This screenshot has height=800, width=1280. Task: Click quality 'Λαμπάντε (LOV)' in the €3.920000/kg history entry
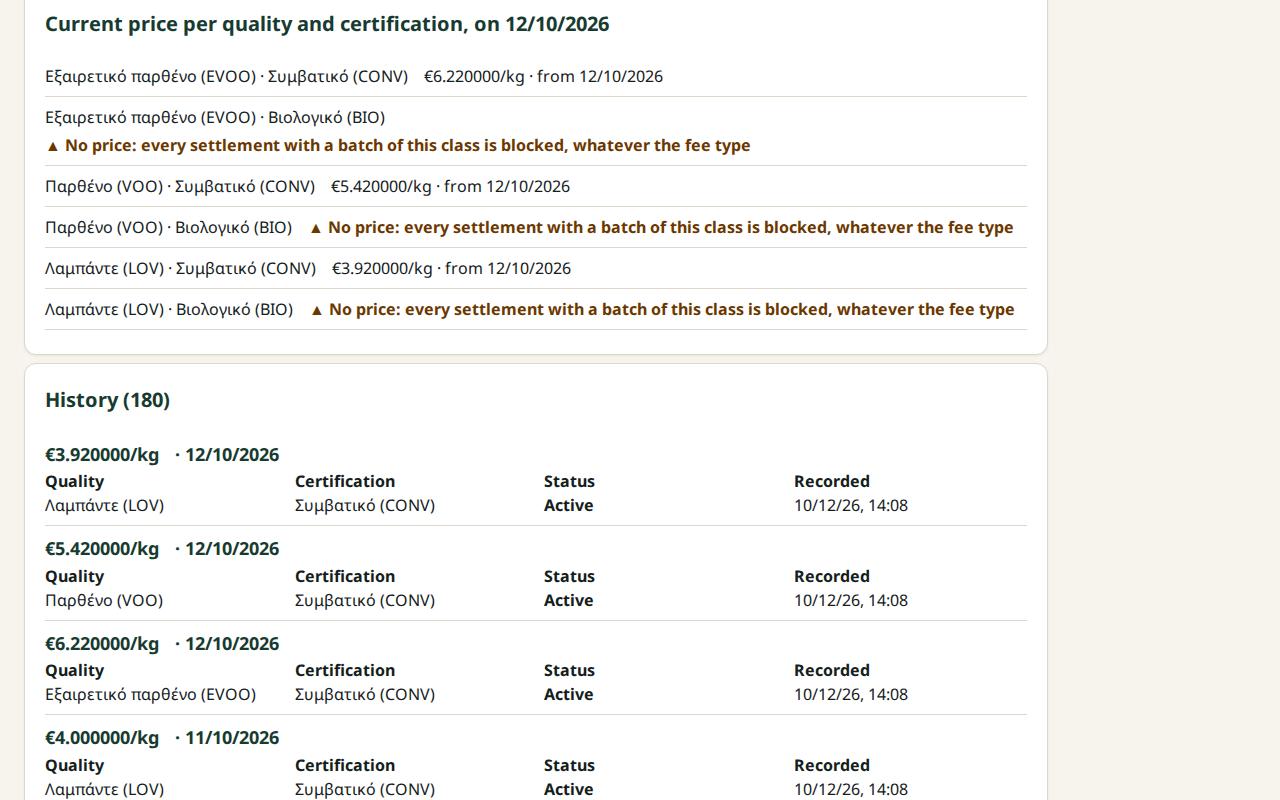pyautogui.click(x=104, y=506)
